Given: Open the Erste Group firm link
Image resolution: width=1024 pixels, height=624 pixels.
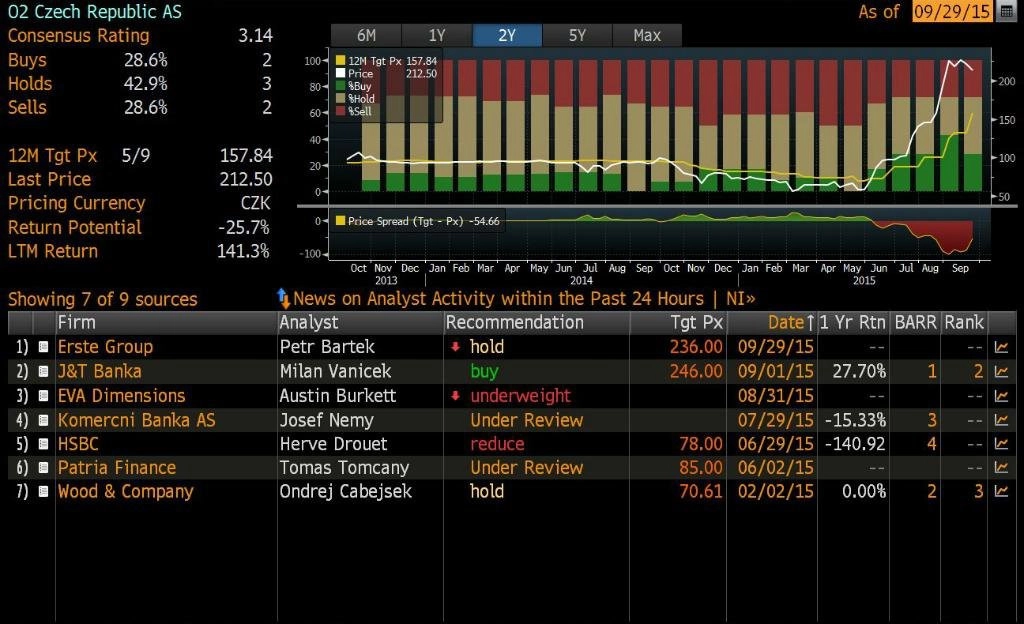Looking at the screenshot, I should point(105,347).
